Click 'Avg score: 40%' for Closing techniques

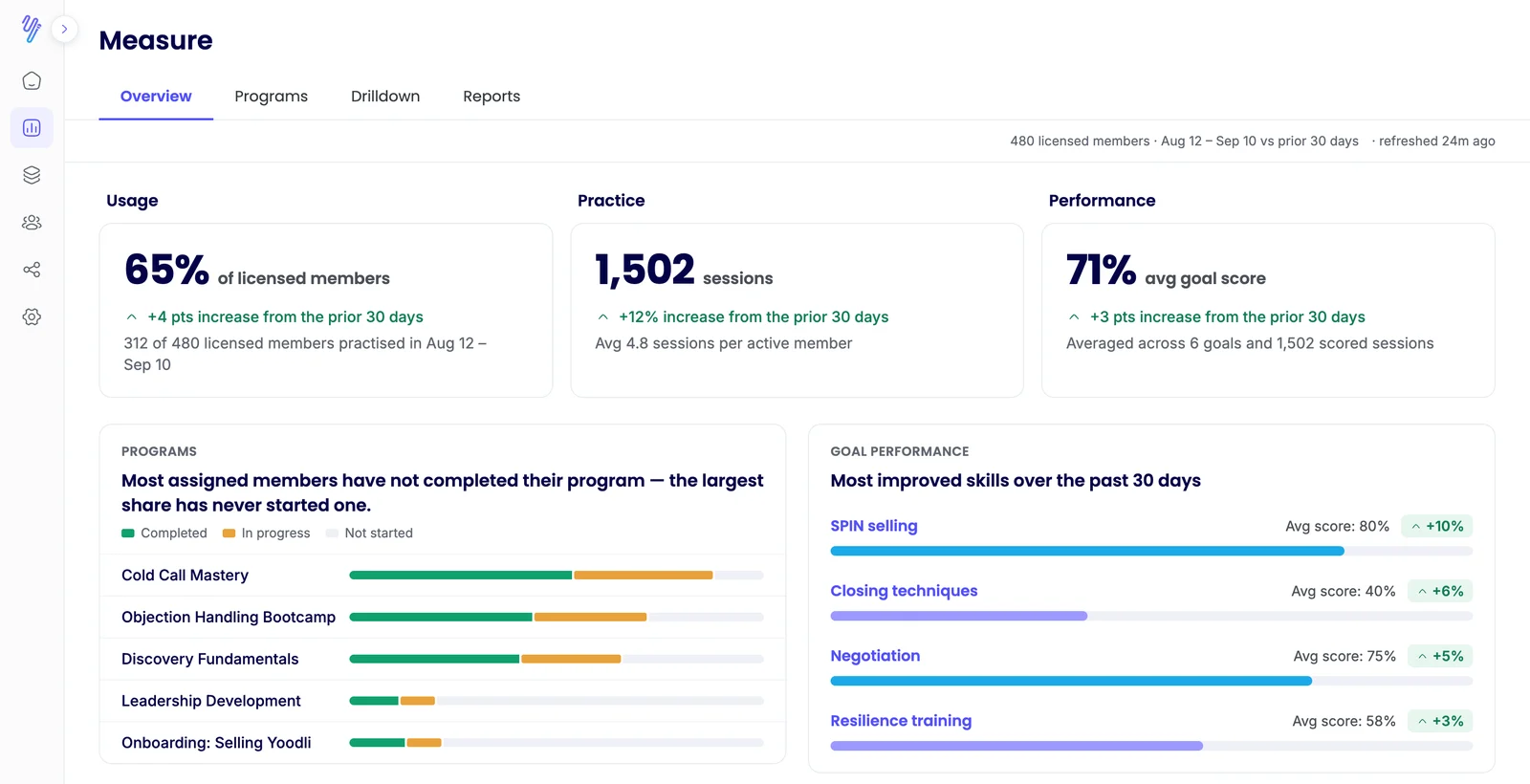1343,591
